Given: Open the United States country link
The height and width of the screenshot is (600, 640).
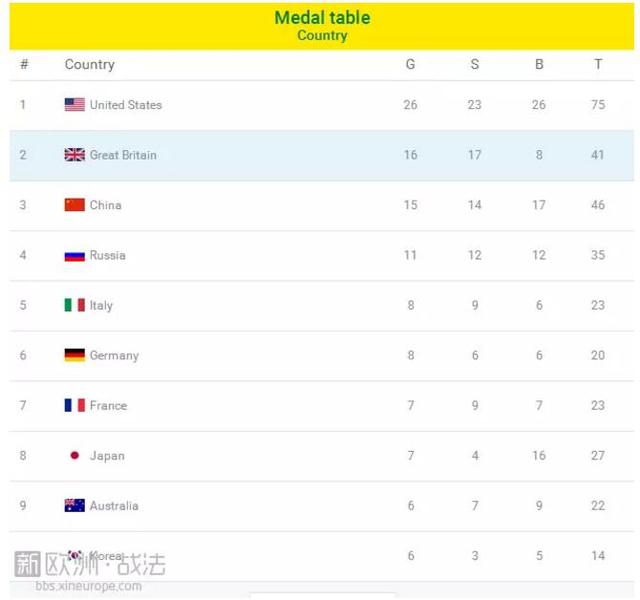Looking at the screenshot, I should click(126, 105).
